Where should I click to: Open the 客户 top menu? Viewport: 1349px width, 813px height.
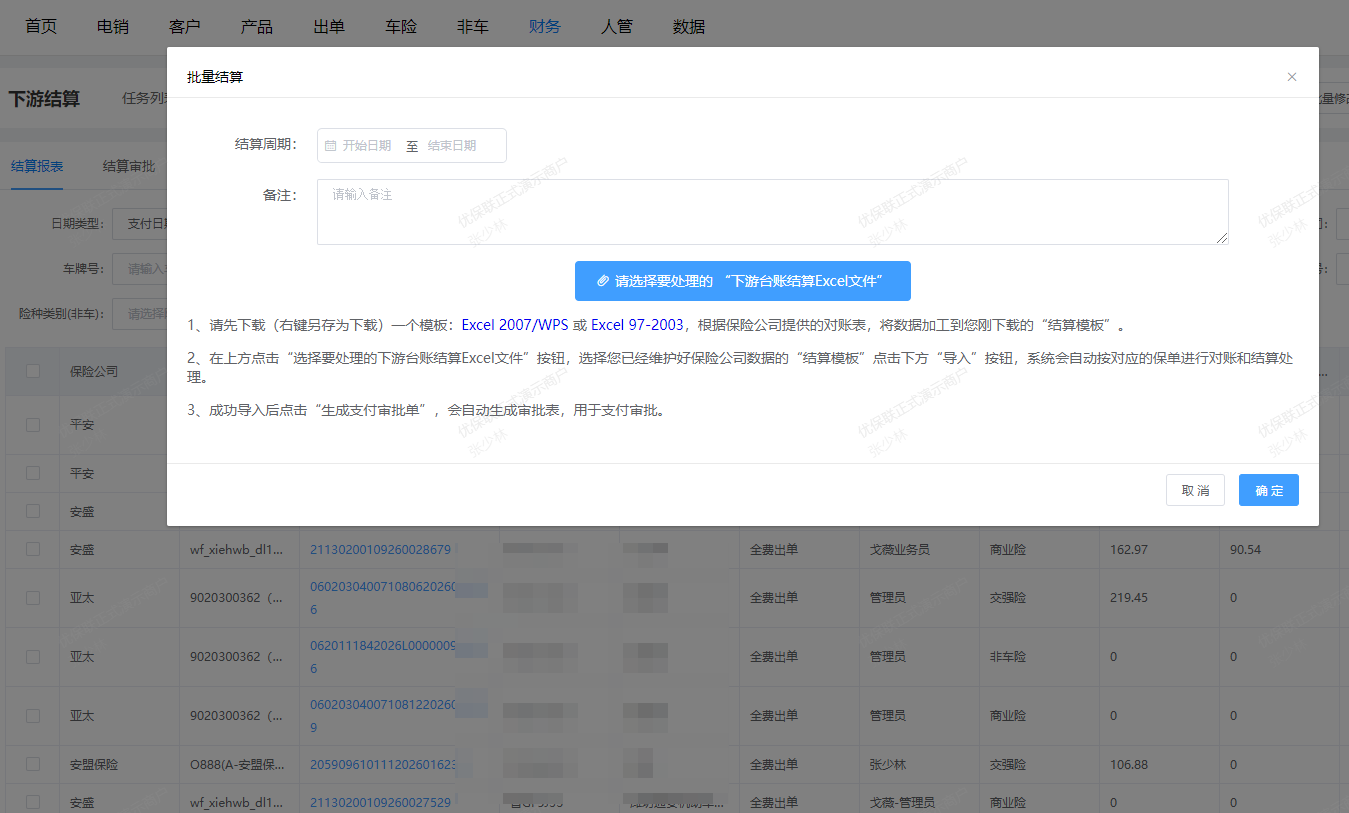click(185, 27)
